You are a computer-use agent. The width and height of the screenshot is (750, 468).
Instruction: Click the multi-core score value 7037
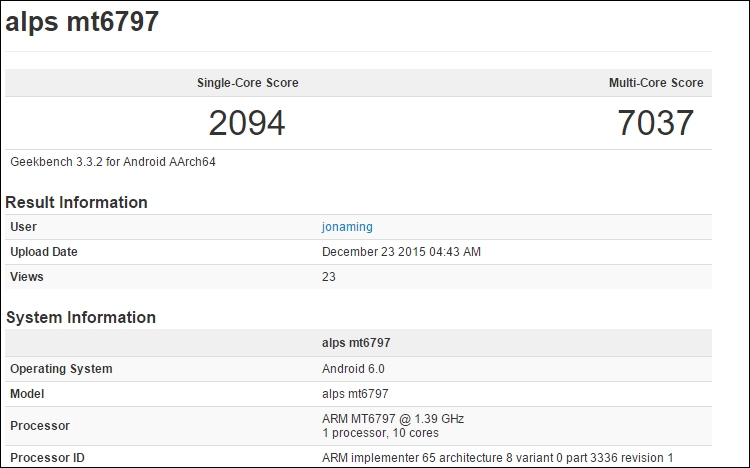click(x=655, y=123)
